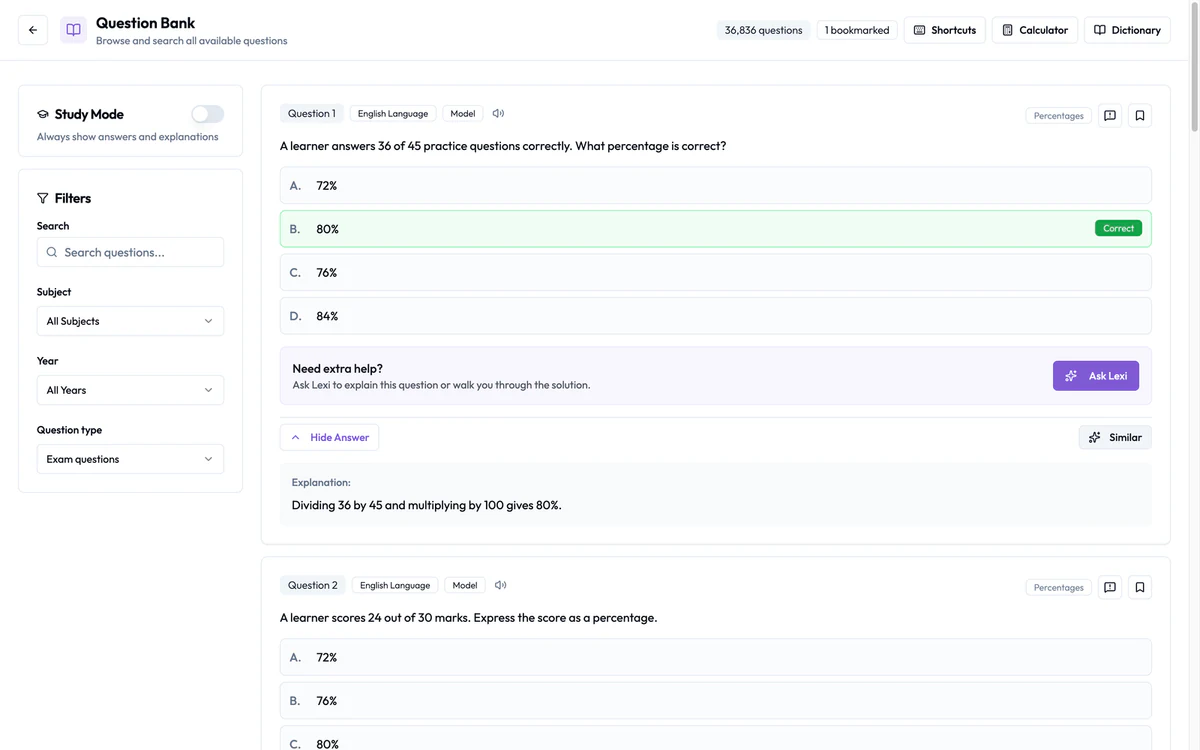This screenshot has width=1200, height=750.
Task: Click Question 1 Percentages topic tag
Action: coord(1059,116)
